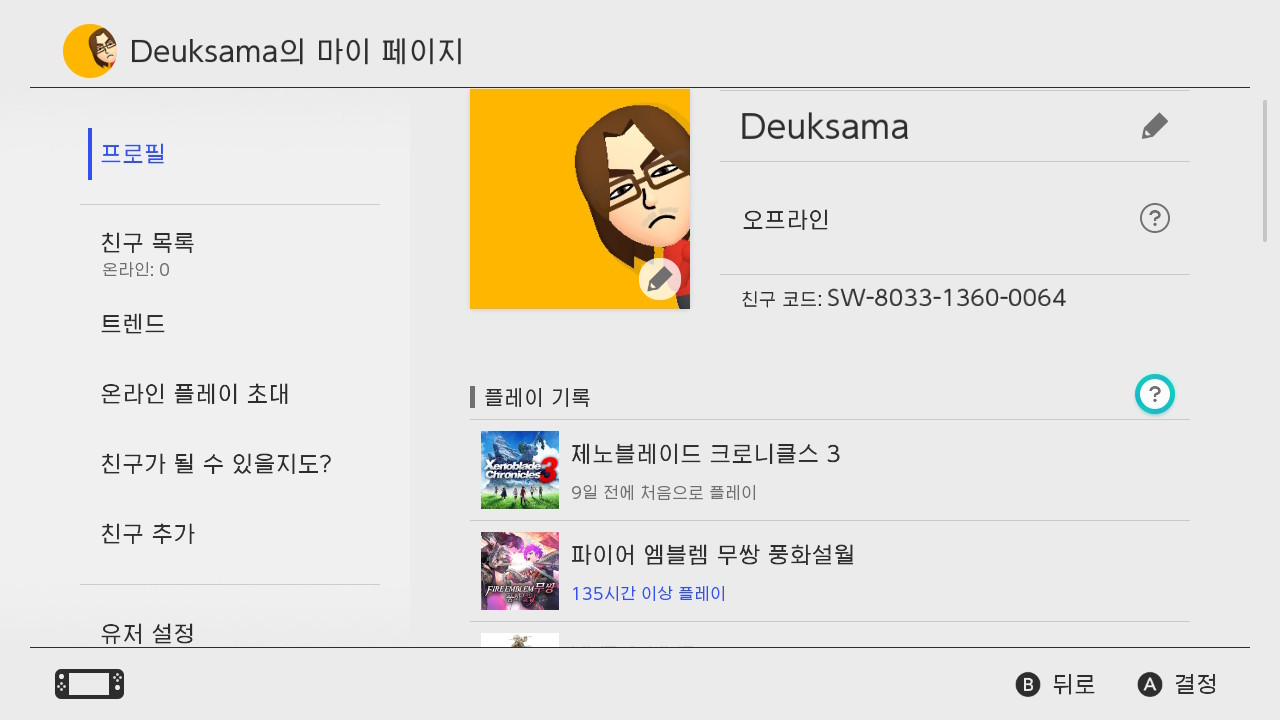Open help icon next to 오프라인 status
The width and height of the screenshot is (1280, 720).
[x=1155, y=218]
